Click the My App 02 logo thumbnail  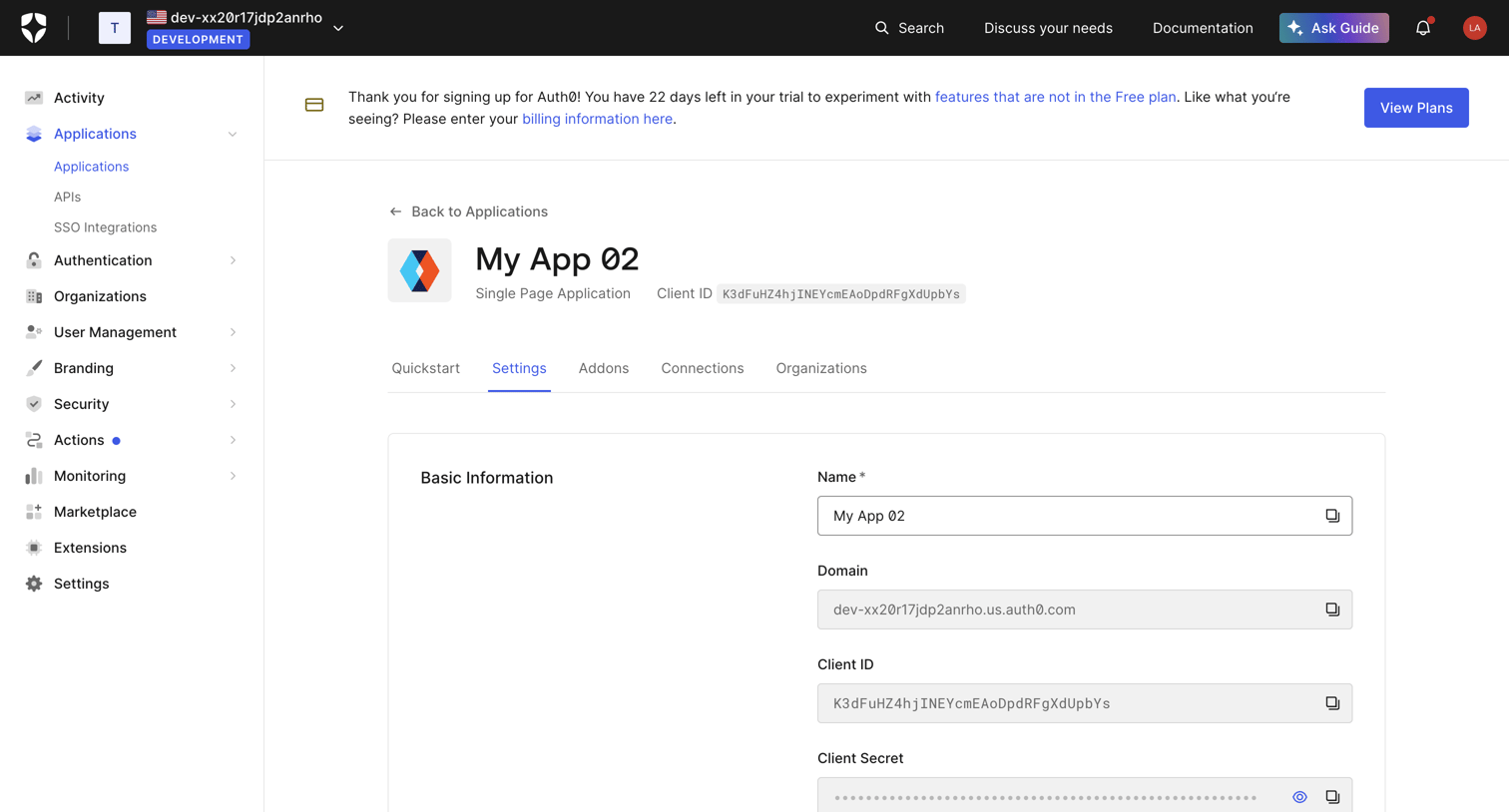[x=419, y=270]
